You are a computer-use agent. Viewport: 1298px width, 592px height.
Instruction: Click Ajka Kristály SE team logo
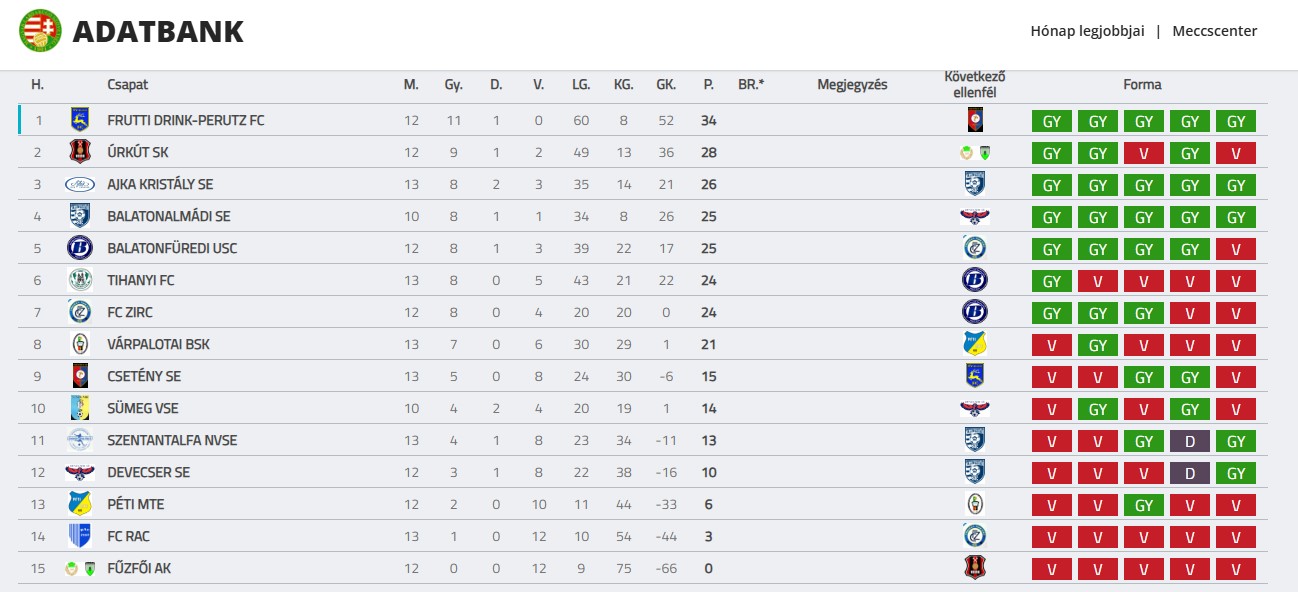pyautogui.click(x=79, y=185)
